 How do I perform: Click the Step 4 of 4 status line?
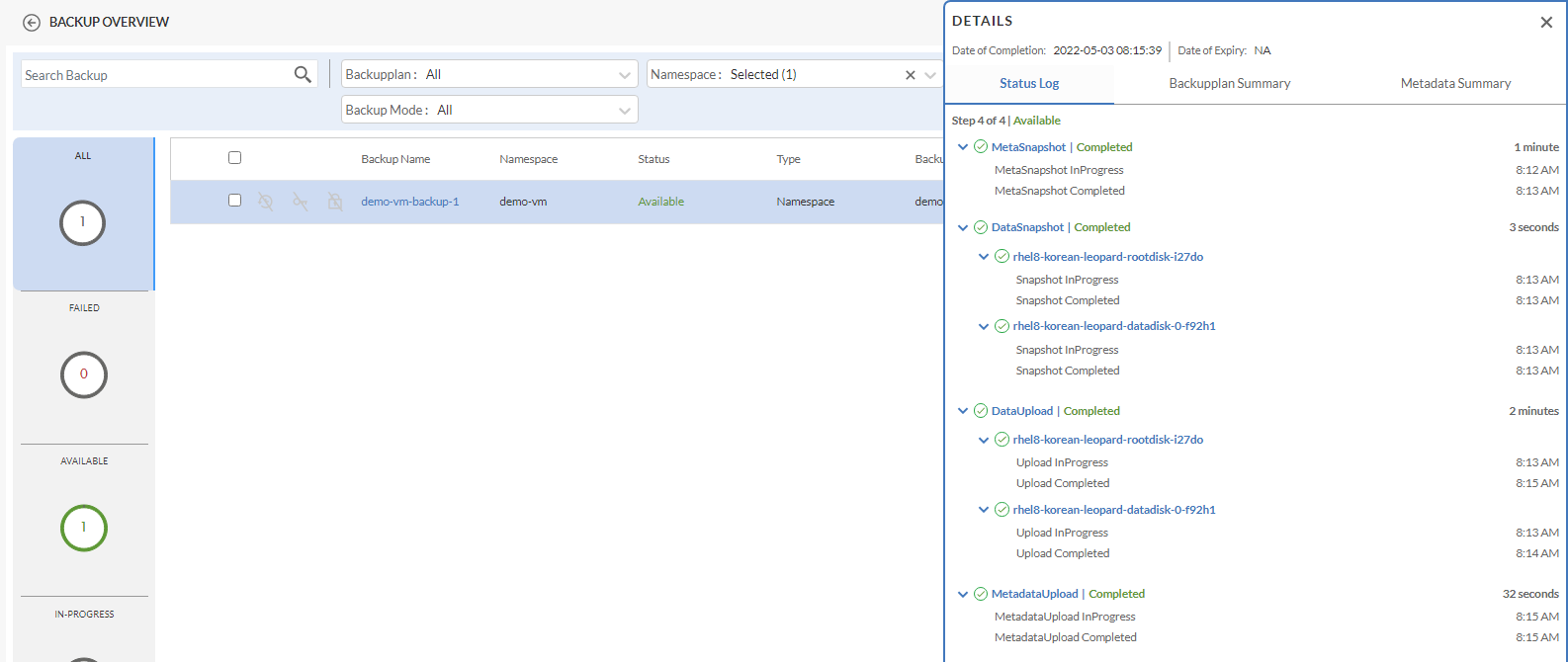click(x=1006, y=121)
